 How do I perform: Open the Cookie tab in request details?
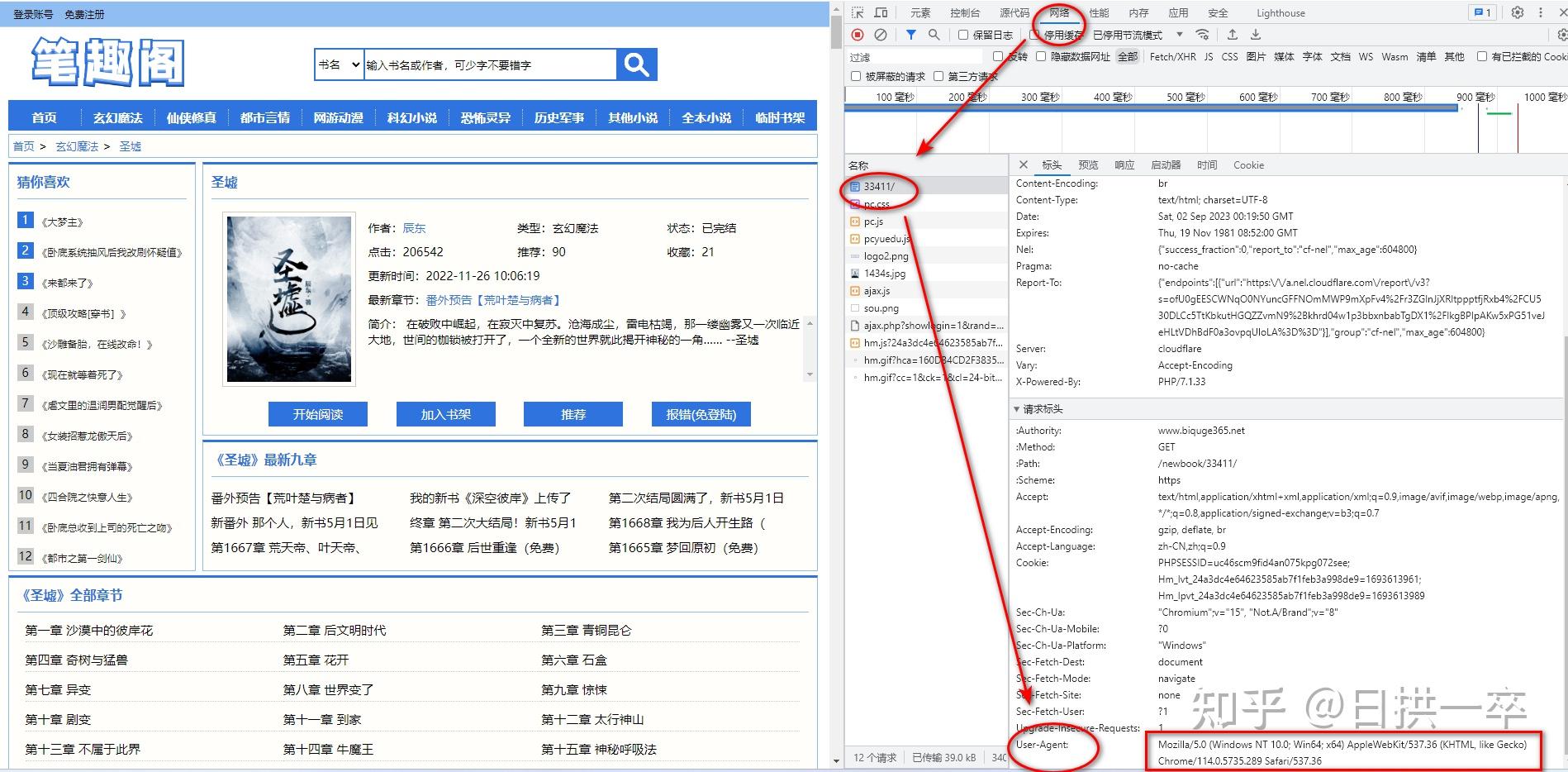[1248, 164]
